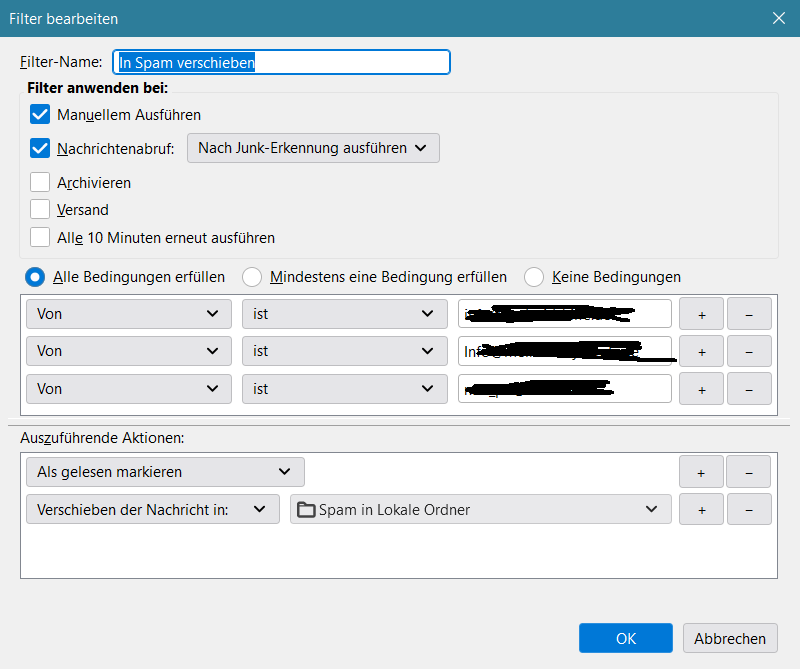This screenshot has width=800, height=669.
Task: Select the 'Keine Bedingungen' radio button
Action: [x=535, y=276]
